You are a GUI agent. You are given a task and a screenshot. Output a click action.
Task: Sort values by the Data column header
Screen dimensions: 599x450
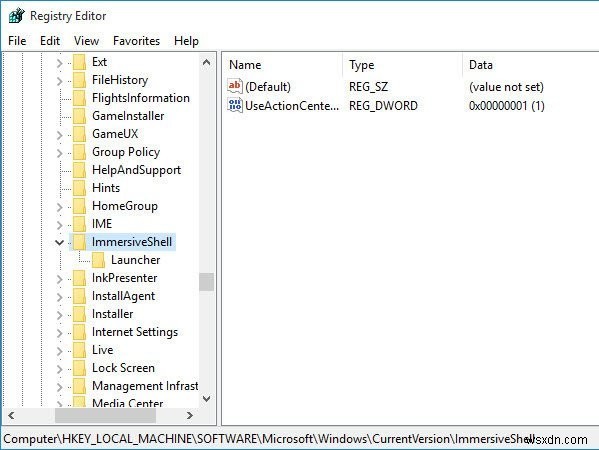click(x=531, y=65)
